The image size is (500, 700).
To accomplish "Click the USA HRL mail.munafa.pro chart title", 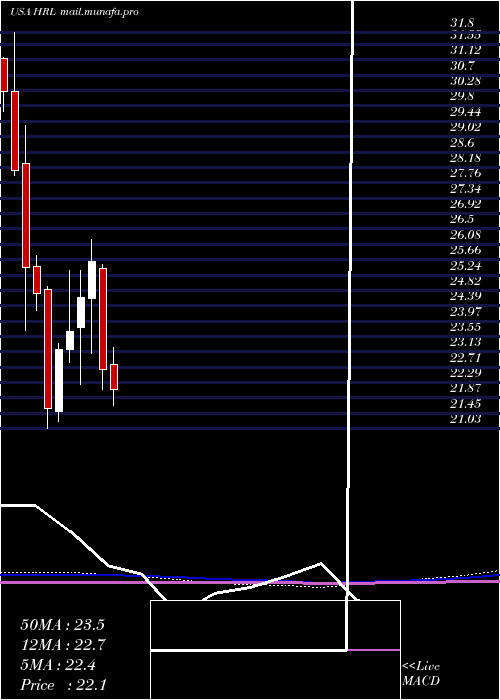I will [74, 12].
